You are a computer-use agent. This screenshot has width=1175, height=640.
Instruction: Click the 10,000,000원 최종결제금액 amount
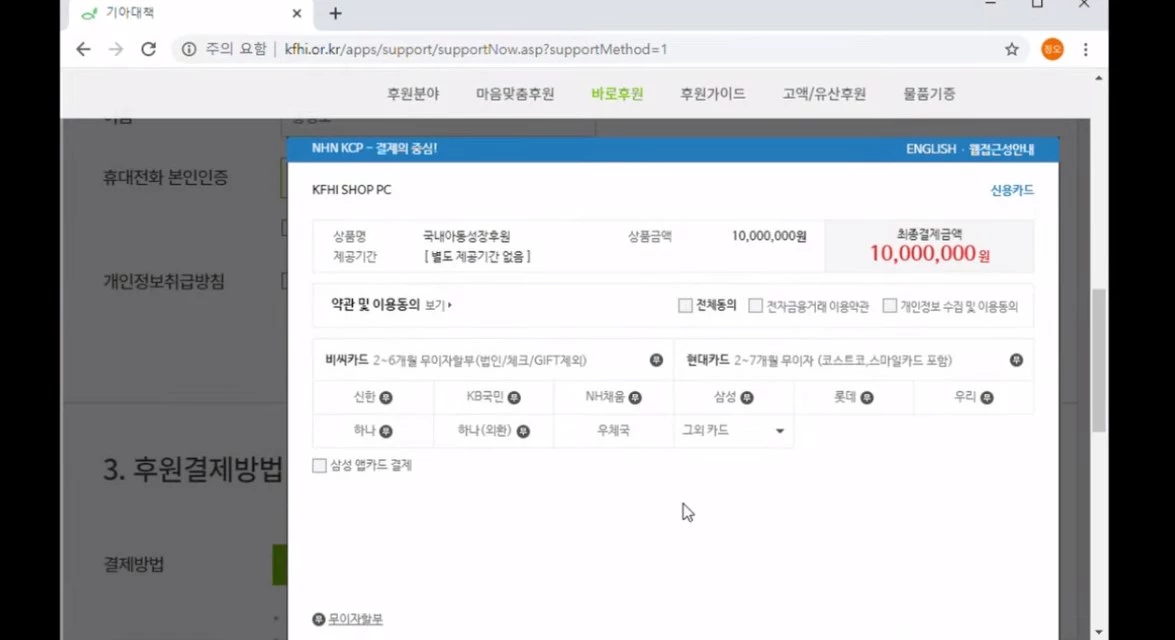point(929,253)
